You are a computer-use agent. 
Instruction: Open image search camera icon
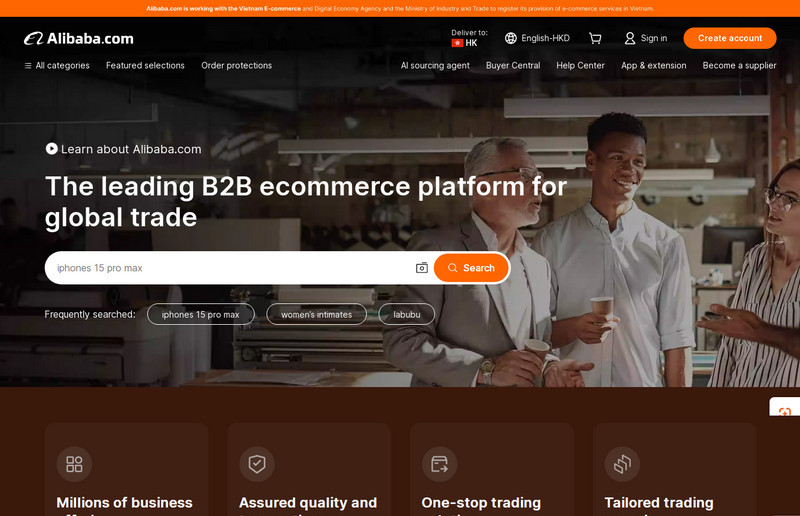coord(421,268)
